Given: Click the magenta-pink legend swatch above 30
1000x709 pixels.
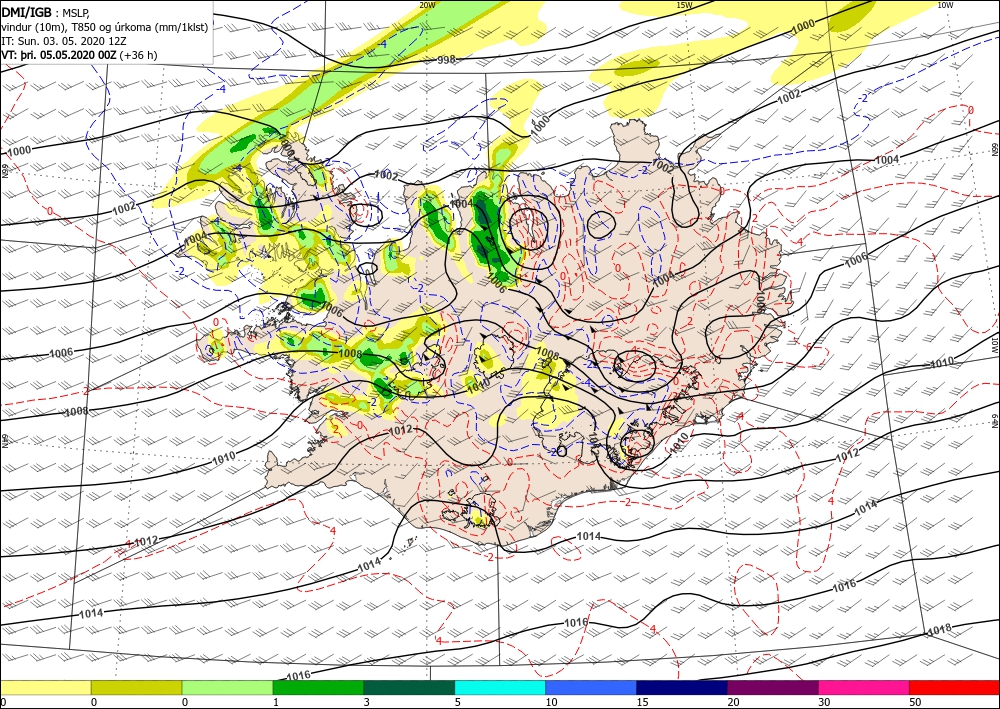Looking at the screenshot, I should pyautogui.click(x=864, y=688).
